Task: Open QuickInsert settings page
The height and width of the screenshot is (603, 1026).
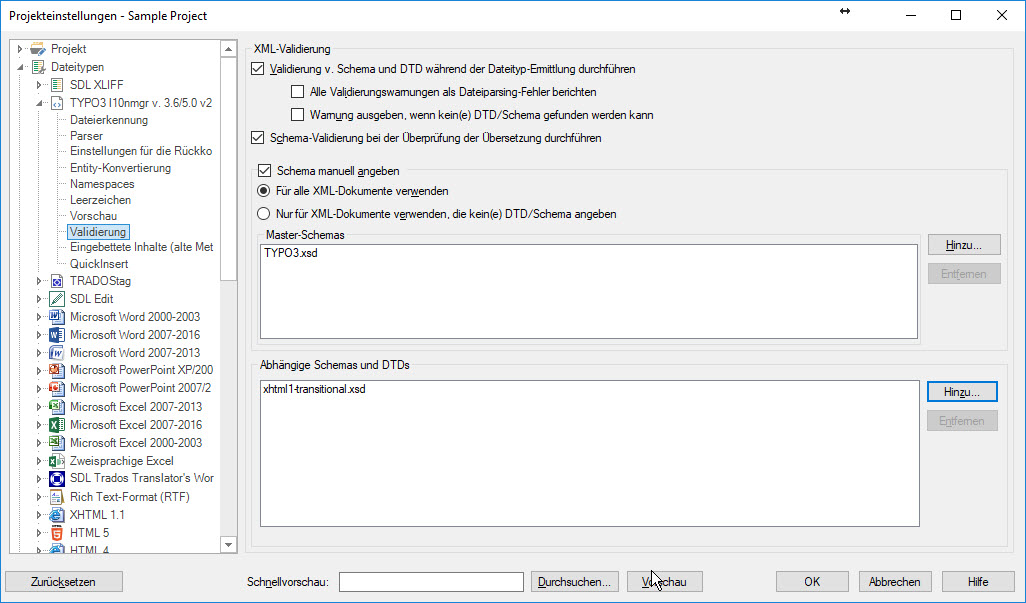Action: (99, 264)
